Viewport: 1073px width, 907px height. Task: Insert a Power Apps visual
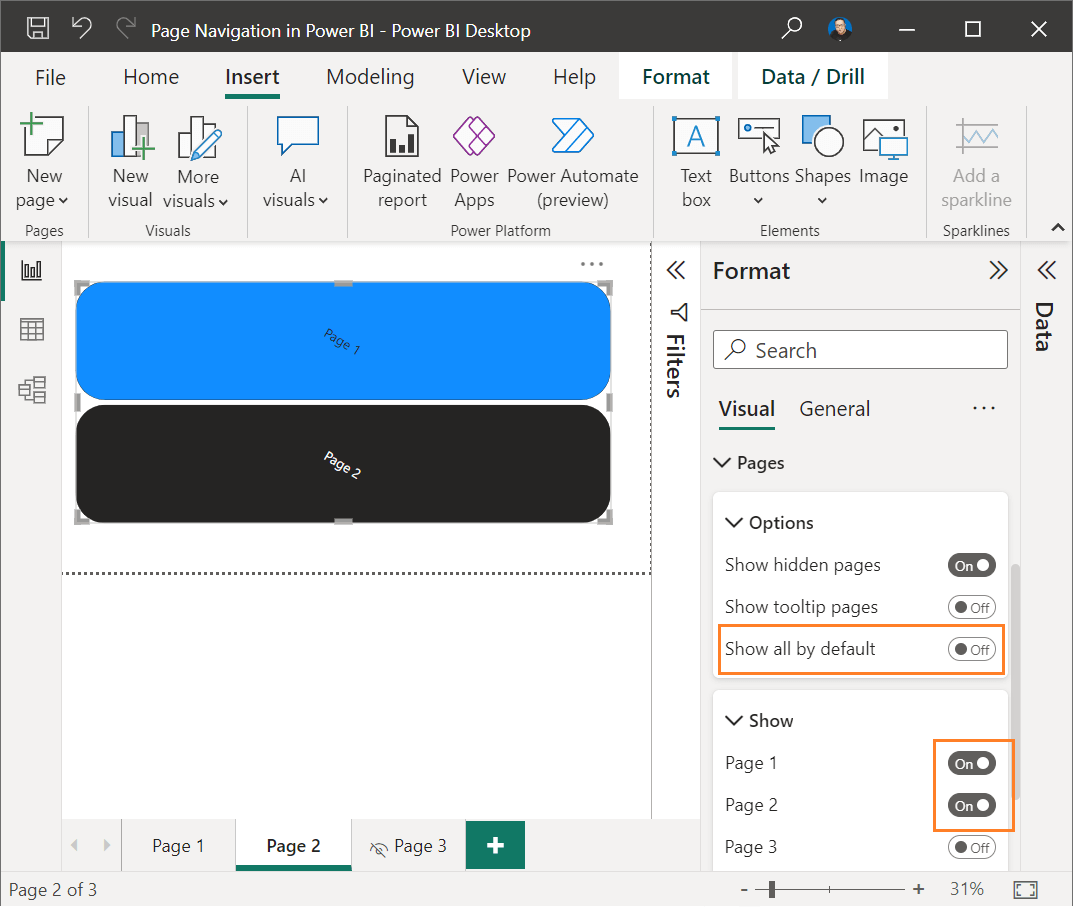pyautogui.click(x=474, y=160)
